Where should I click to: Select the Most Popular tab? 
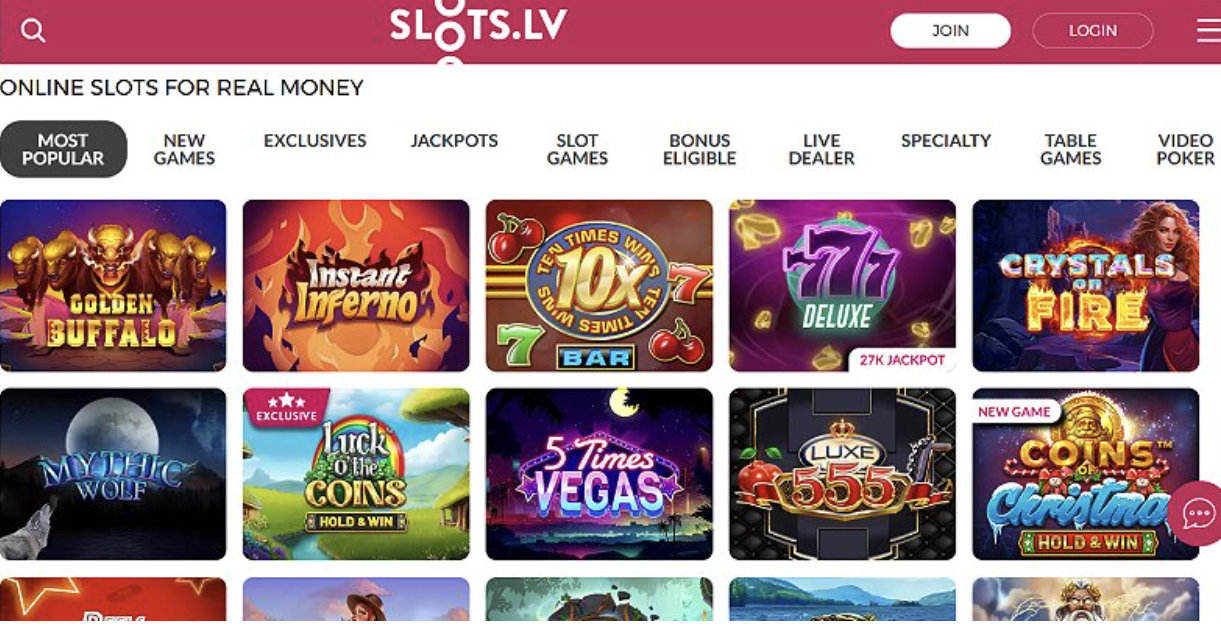tap(63, 149)
